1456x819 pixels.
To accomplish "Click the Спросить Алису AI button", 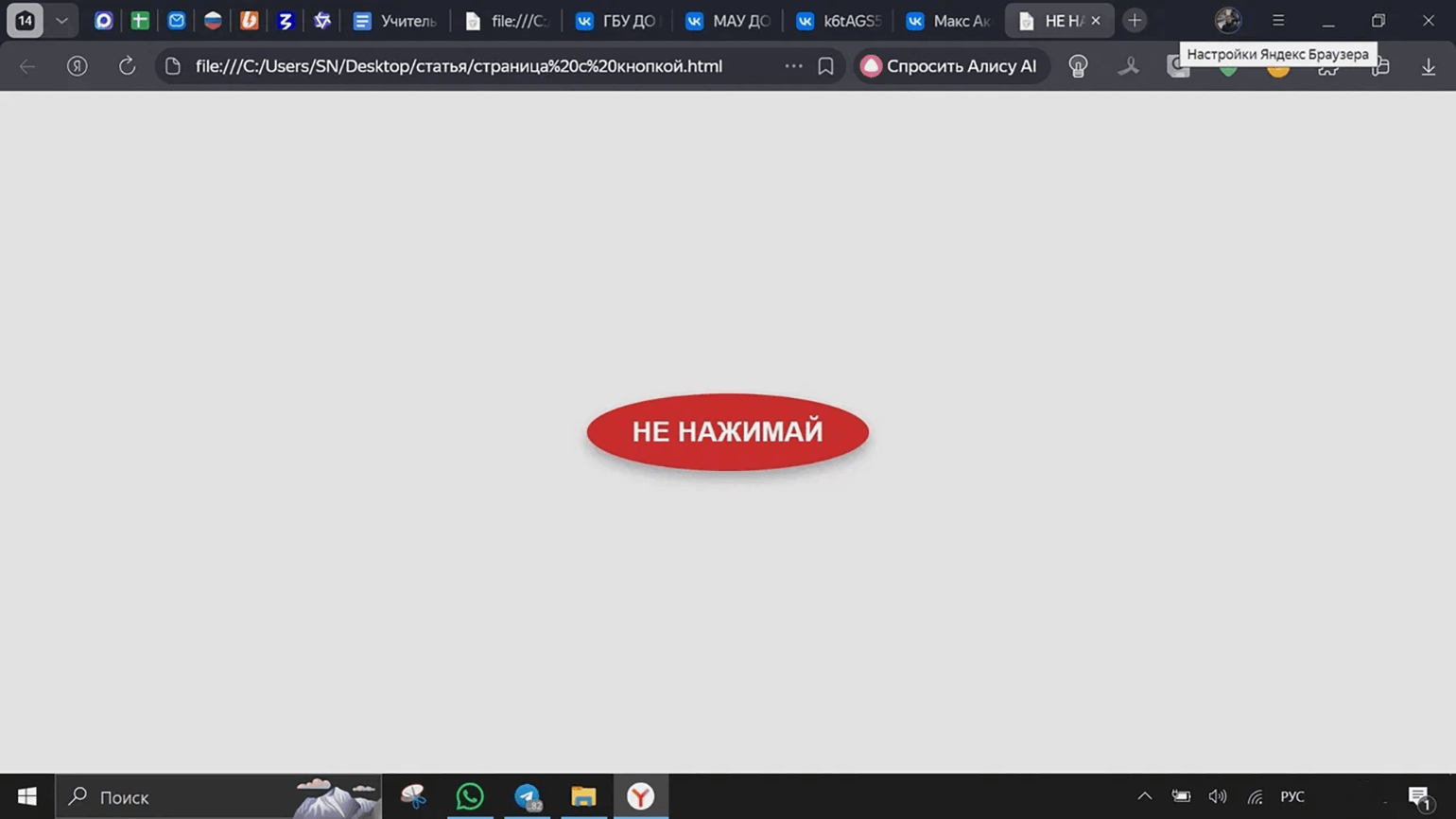I will coord(951,66).
